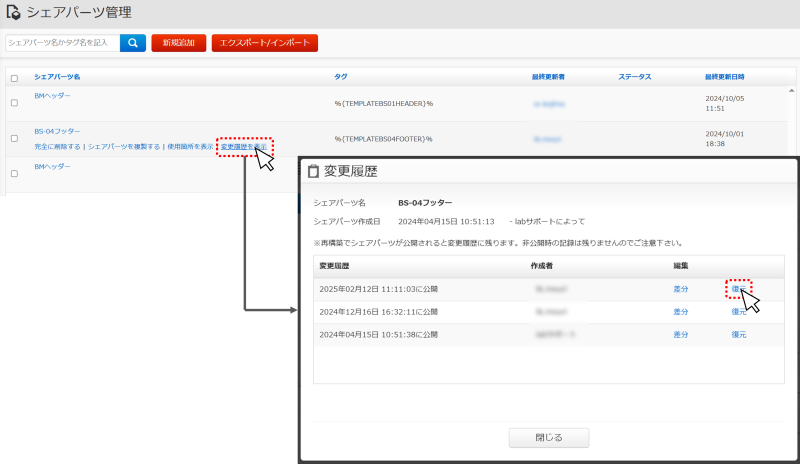Sort by ステータス column header
Screen dimensions: 800x464
(635, 77)
